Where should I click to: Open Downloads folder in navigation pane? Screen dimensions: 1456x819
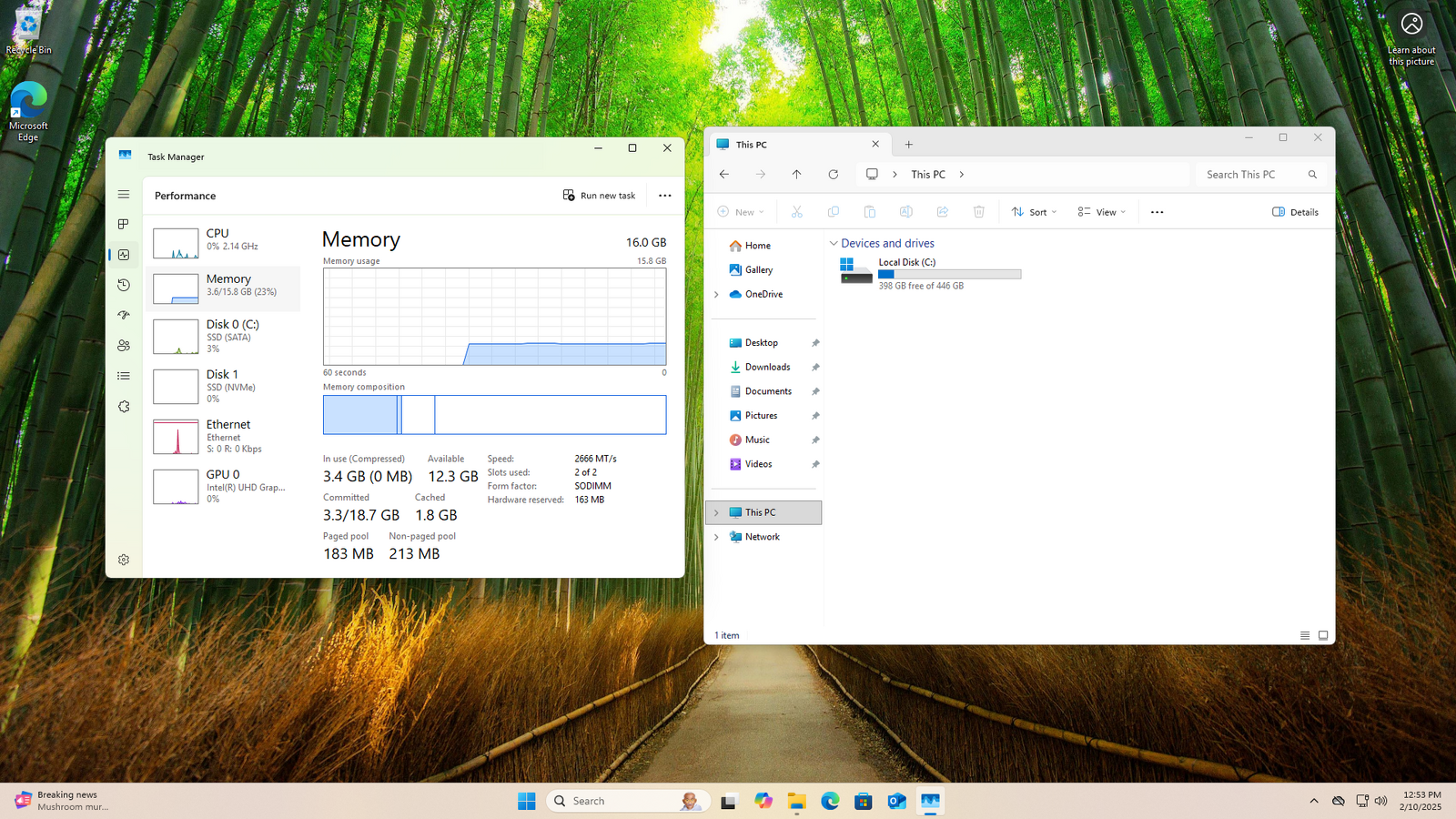pos(767,368)
